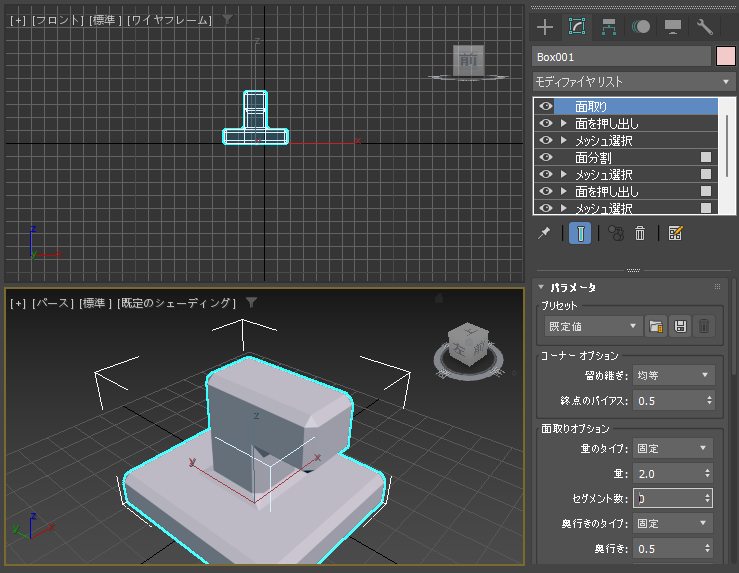Open the Motion panel tab

tap(641, 27)
